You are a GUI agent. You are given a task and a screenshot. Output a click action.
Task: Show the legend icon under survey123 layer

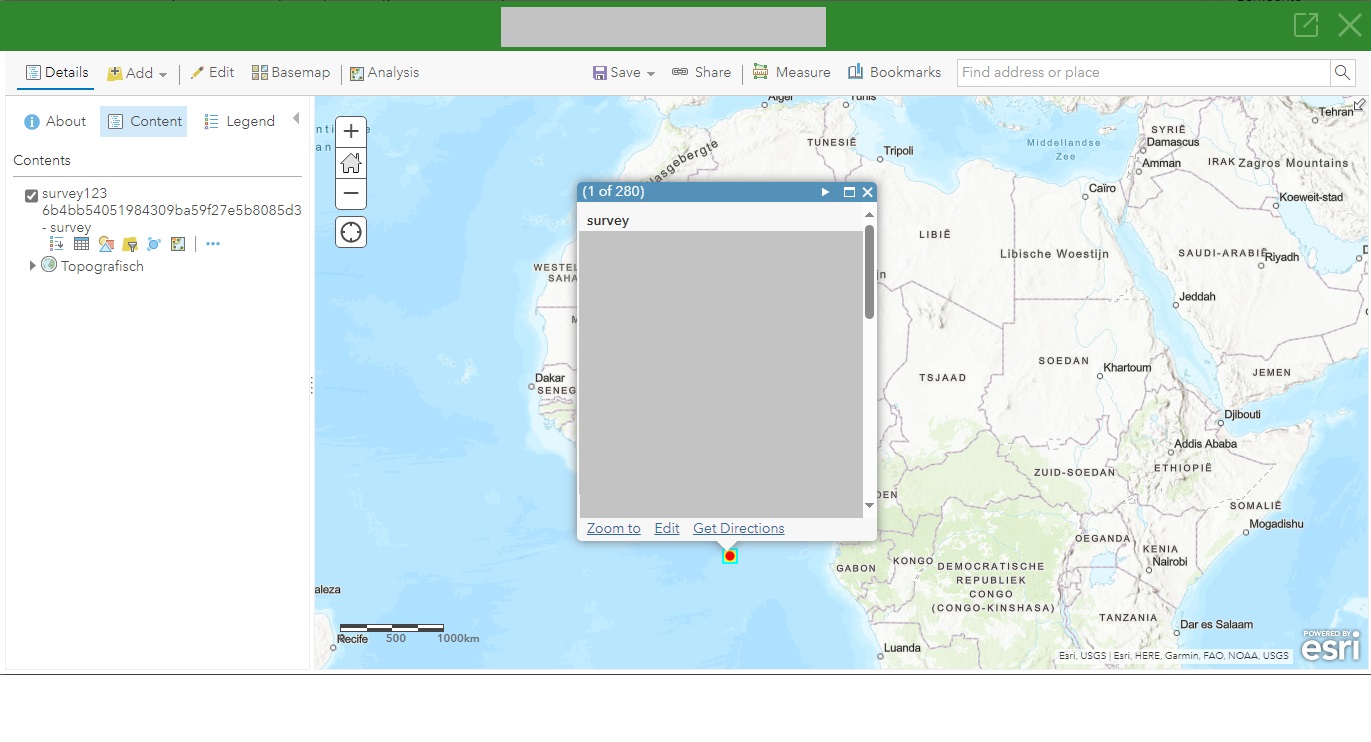pyautogui.click(x=56, y=243)
